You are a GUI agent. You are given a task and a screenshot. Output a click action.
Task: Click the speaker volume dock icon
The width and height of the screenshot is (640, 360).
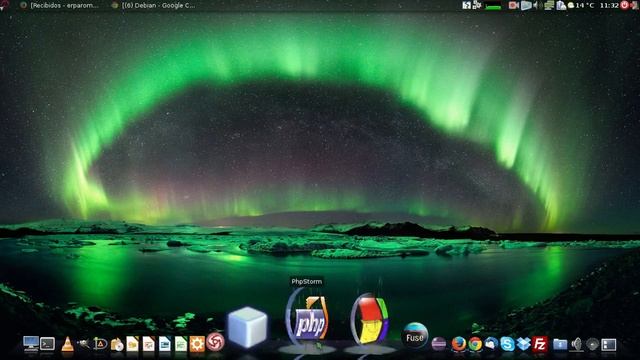[577, 344]
